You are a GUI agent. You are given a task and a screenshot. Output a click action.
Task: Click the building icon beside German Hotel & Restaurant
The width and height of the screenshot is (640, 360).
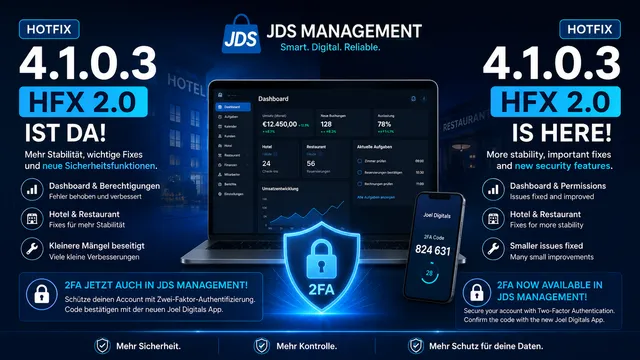point(32,219)
